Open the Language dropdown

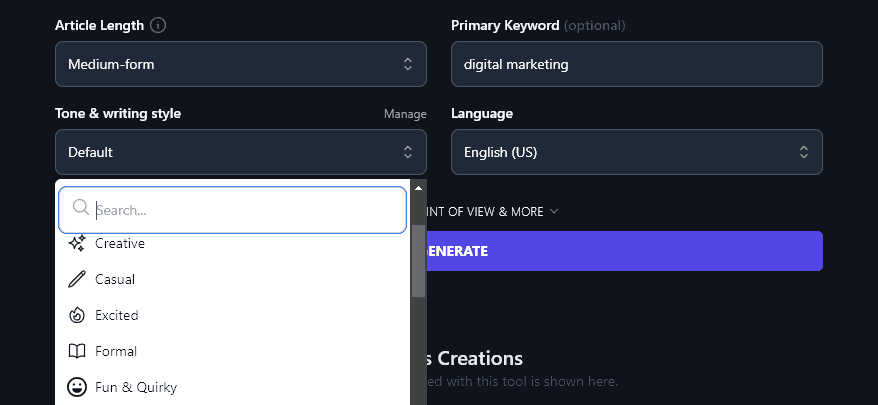[636, 152]
